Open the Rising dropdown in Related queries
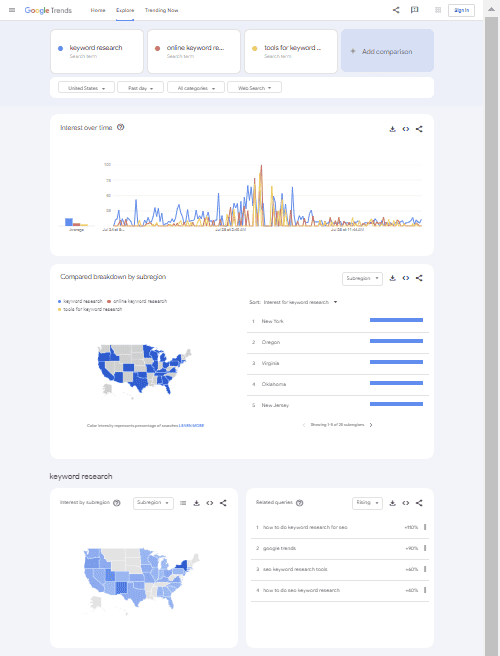Viewport: 500px width, 656px height. click(367, 503)
